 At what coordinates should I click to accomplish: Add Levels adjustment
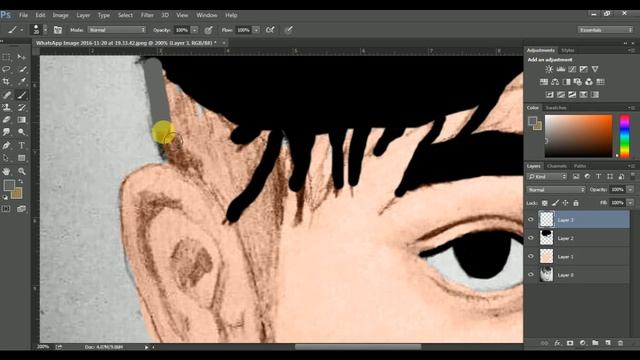pyautogui.click(x=561, y=69)
